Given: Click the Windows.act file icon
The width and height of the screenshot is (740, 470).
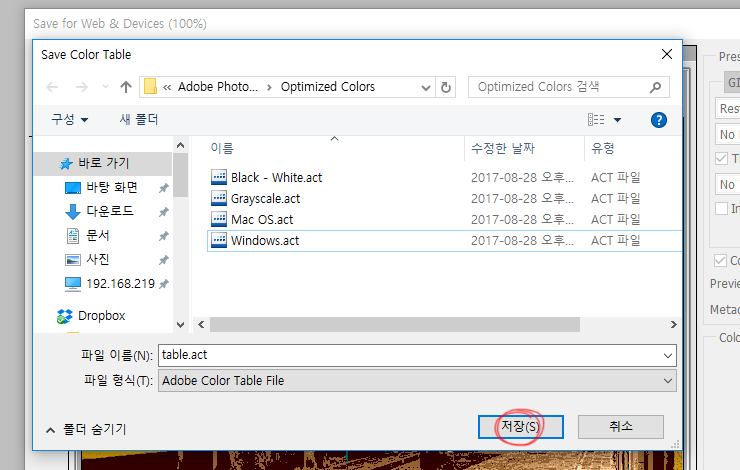Looking at the screenshot, I should [219, 240].
